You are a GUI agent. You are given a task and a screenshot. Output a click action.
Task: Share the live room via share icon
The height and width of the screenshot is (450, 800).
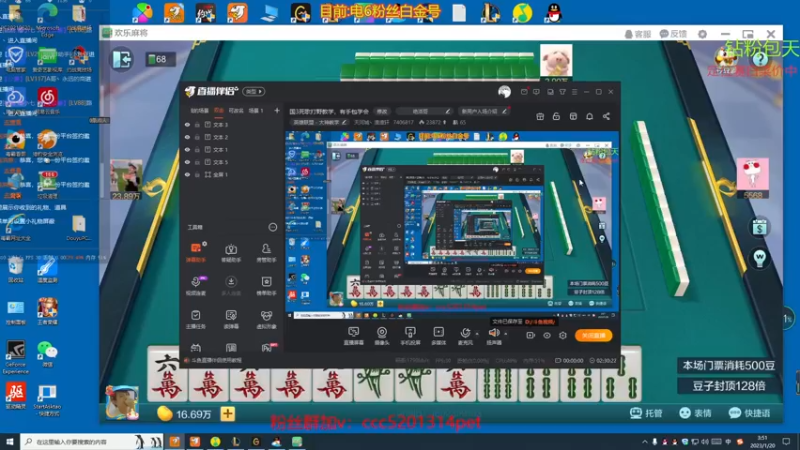click(x=606, y=116)
